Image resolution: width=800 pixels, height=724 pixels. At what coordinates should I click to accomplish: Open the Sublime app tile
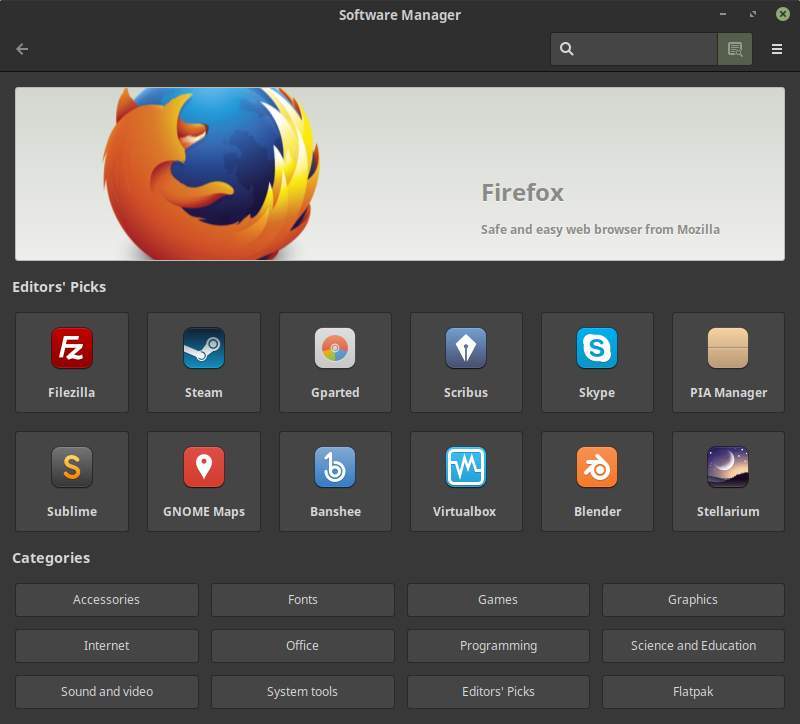click(x=71, y=481)
